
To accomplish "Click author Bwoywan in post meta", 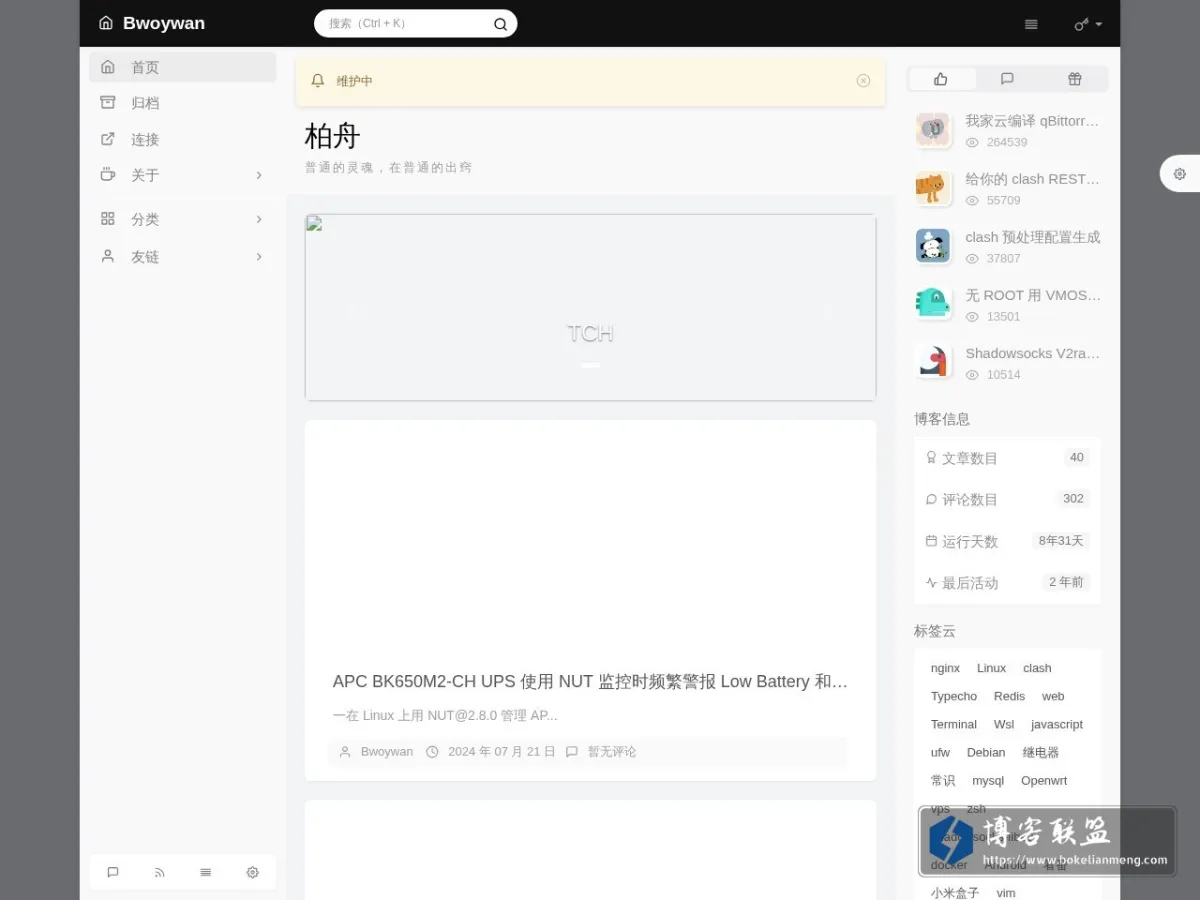I will click(387, 752).
